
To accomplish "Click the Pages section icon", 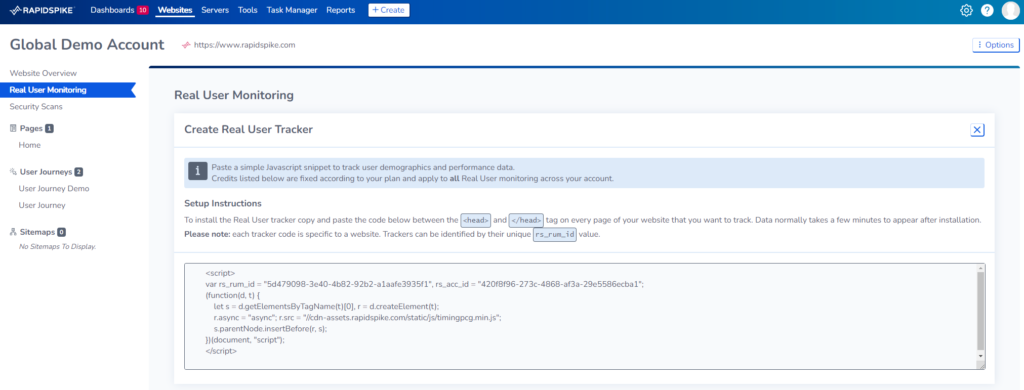I will click(13, 129).
